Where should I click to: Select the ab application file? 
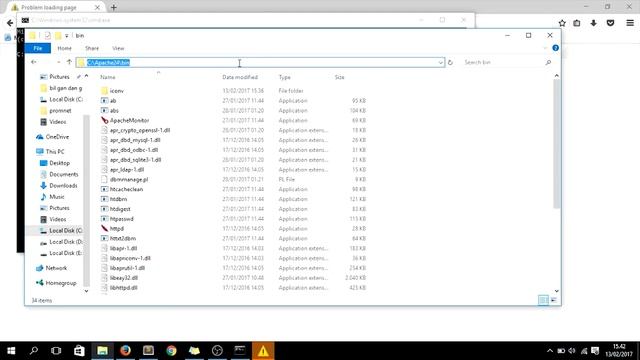point(113,100)
